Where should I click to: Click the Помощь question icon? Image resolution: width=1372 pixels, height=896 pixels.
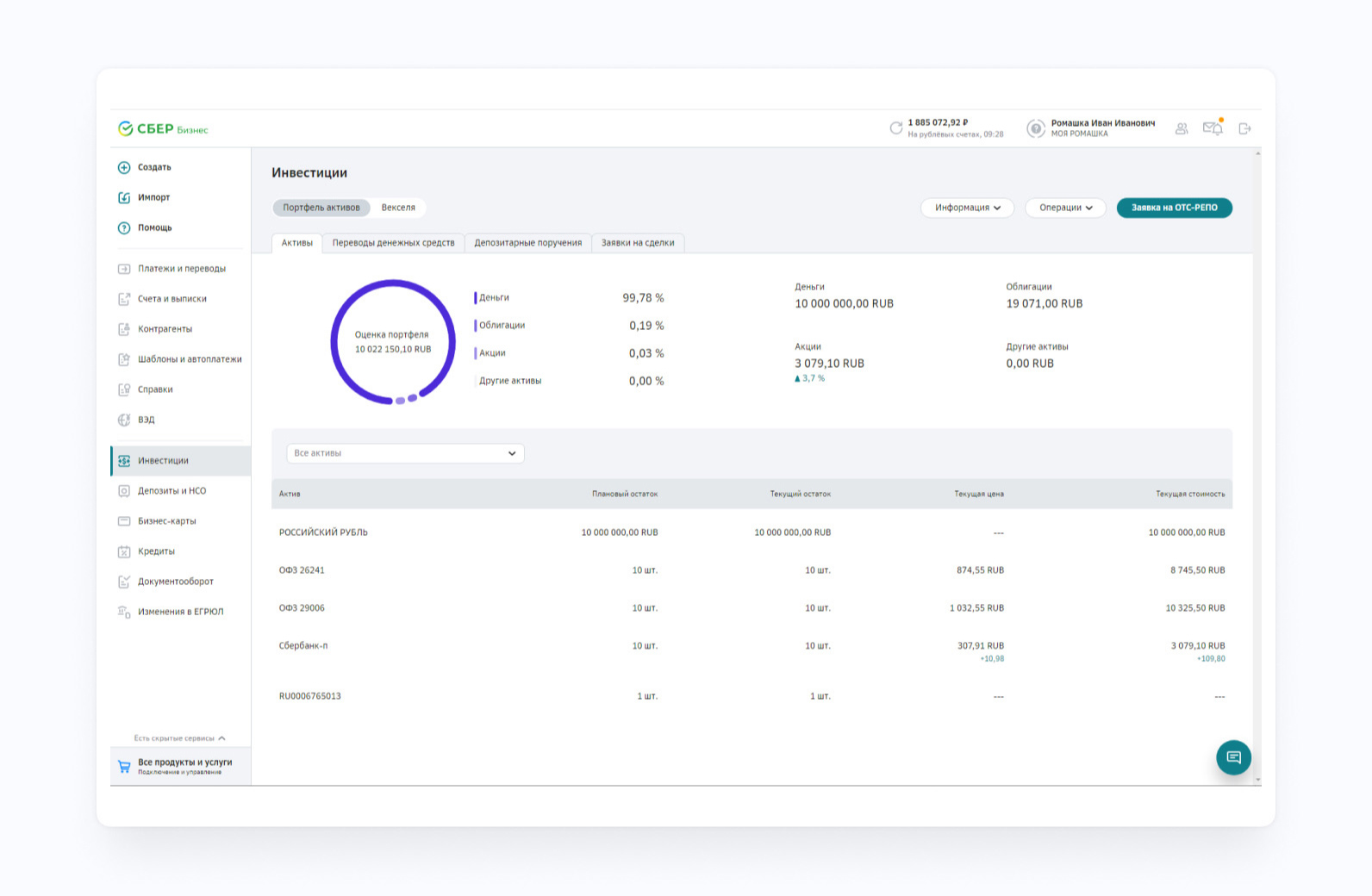124,227
